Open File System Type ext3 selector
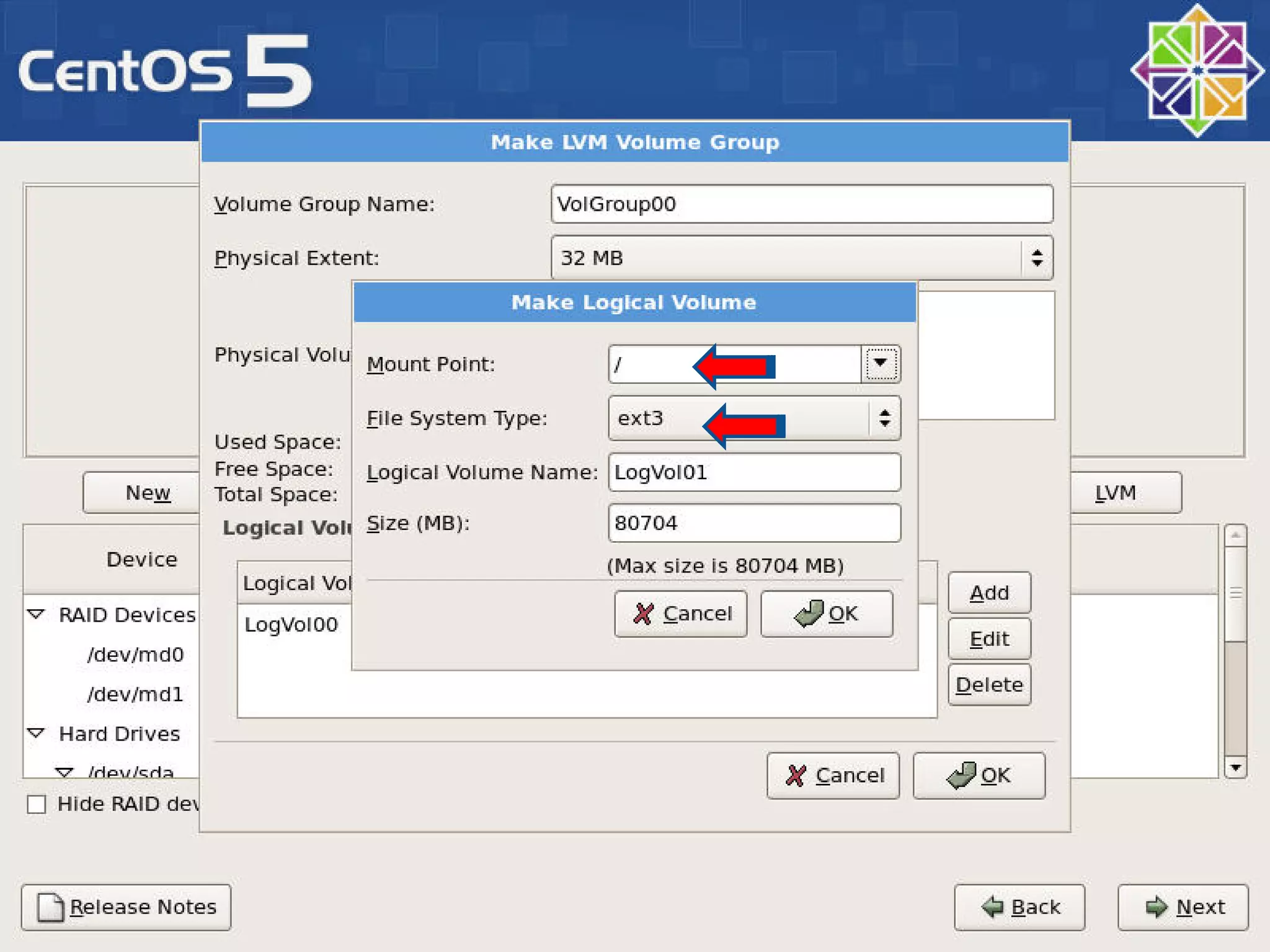The height and width of the screenshot is (952, 1270). coord(754,418)
